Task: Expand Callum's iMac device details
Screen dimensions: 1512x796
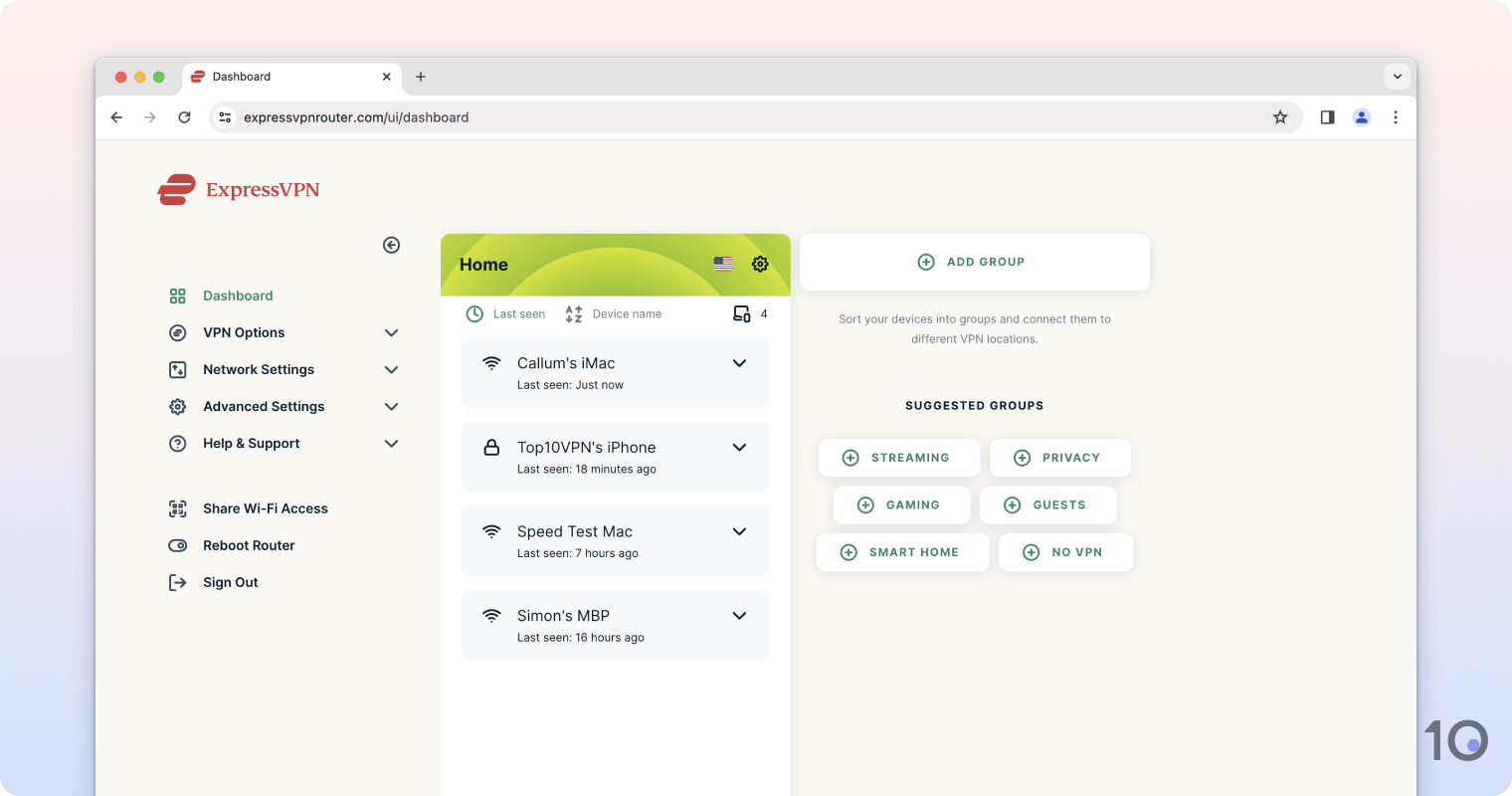Action: [x=739, y=363]
